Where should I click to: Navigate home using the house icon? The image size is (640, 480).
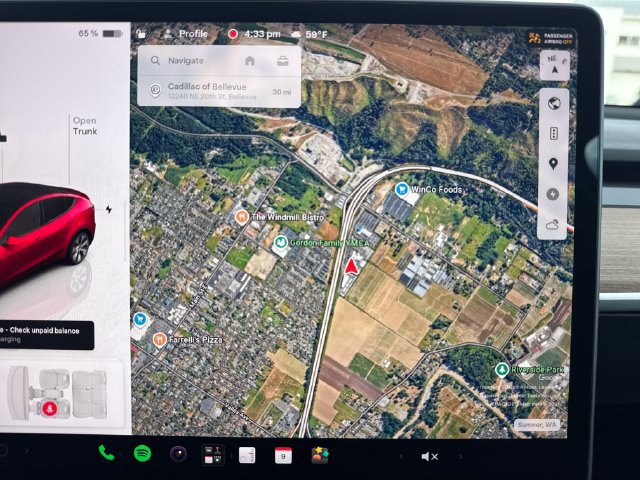(250, 61)
